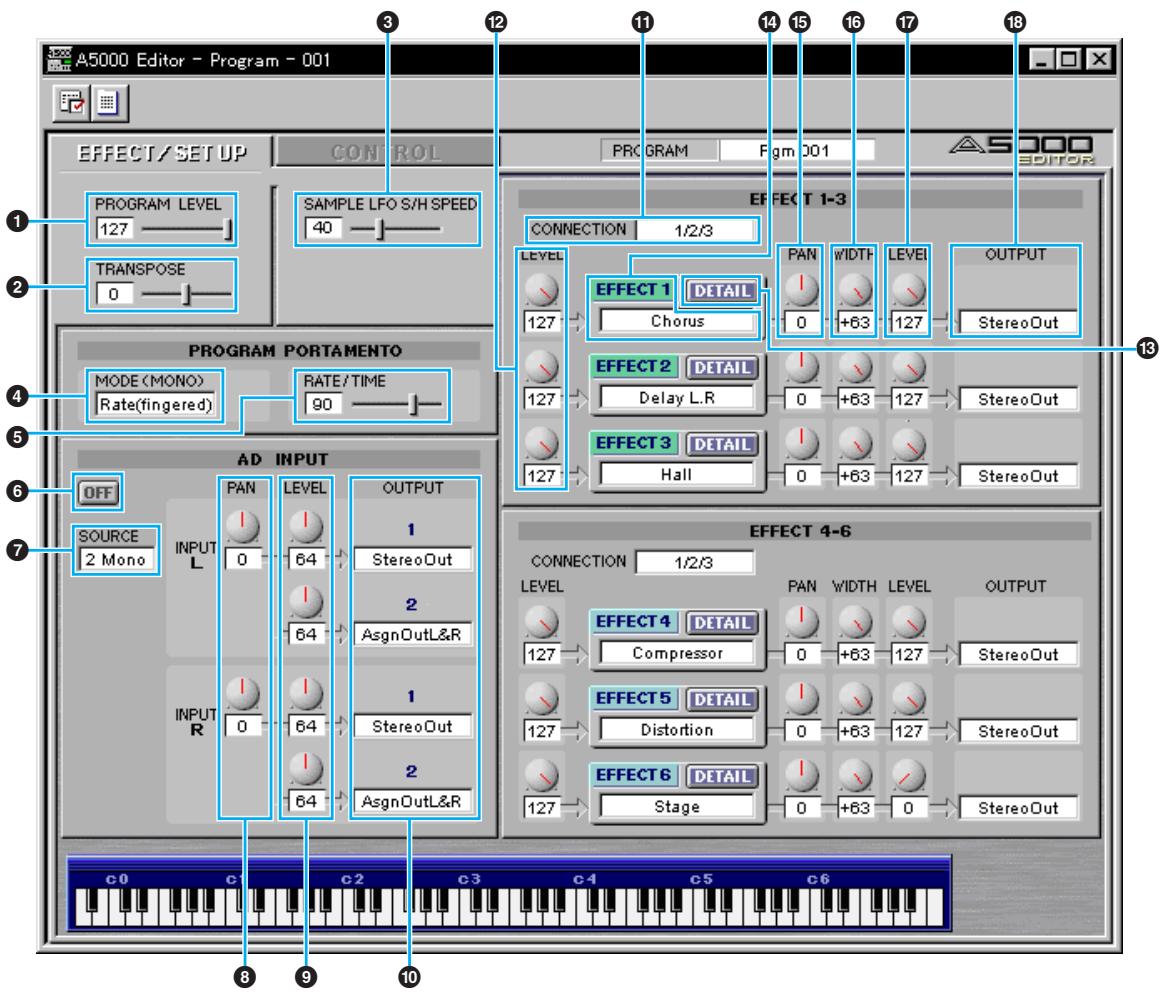Click the PROGRAM LEVEL value field 127
Viewport: 1165px width, 992px height.
(114, 229)
